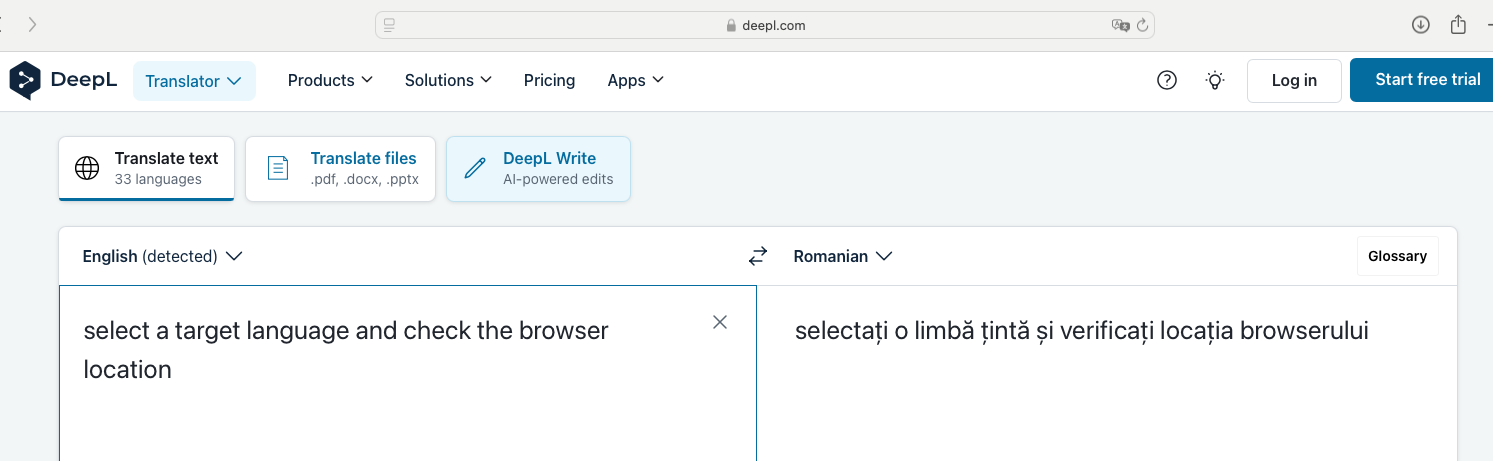
Task: Click the Safari share icon
Action: click(1459, 24)
